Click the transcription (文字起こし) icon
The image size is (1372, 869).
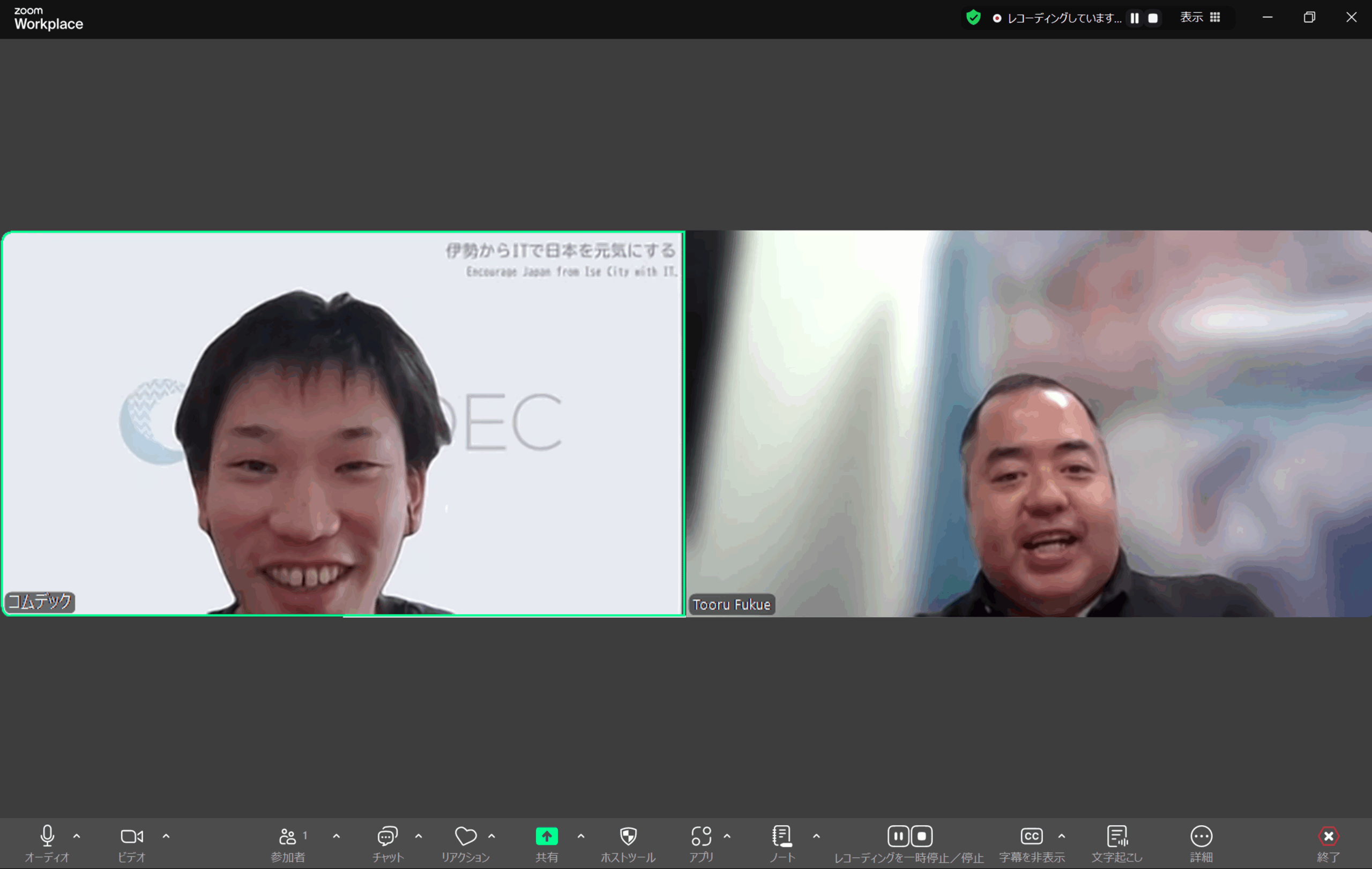[x=1117, y=836]
